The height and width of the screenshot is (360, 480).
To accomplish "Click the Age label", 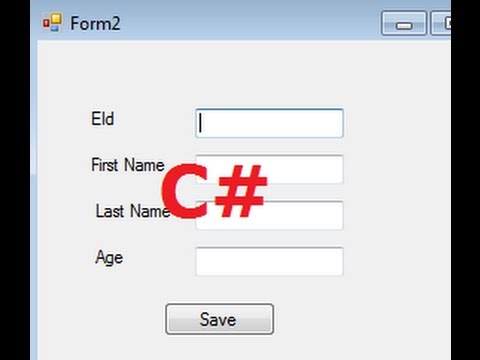I will (x=109, y=258).
